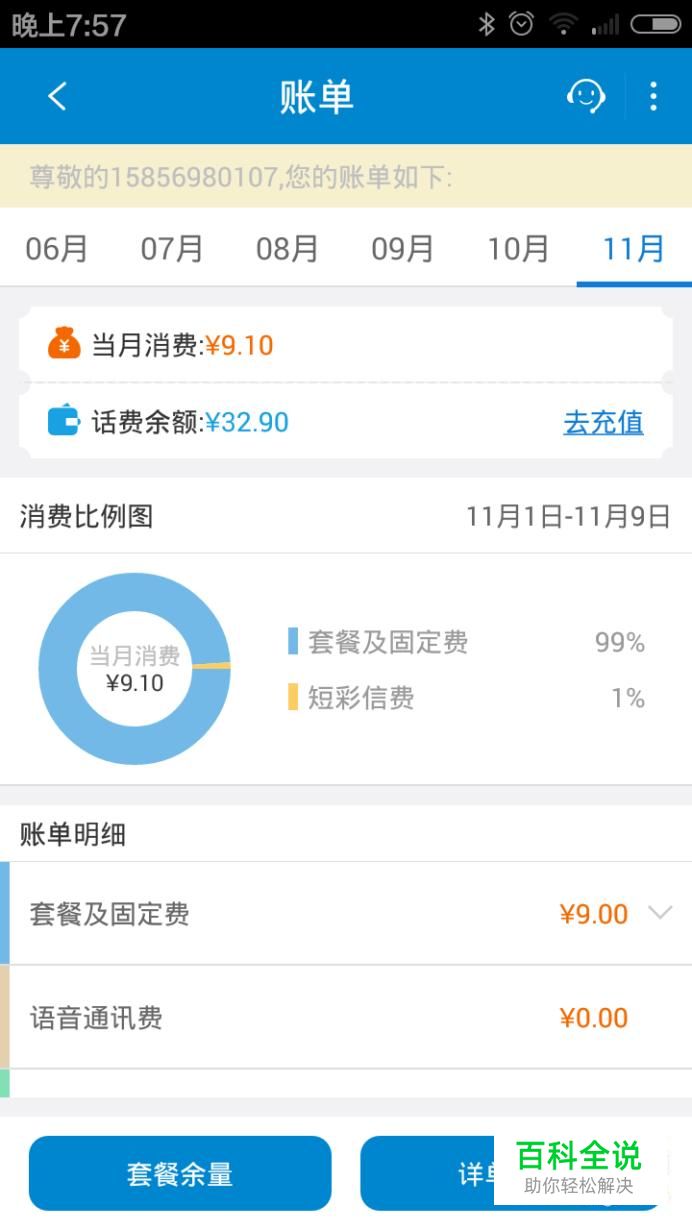Open customer service smiley headset icon
Viewport: 692px width, 1230px height.
[x=586, y=97]
